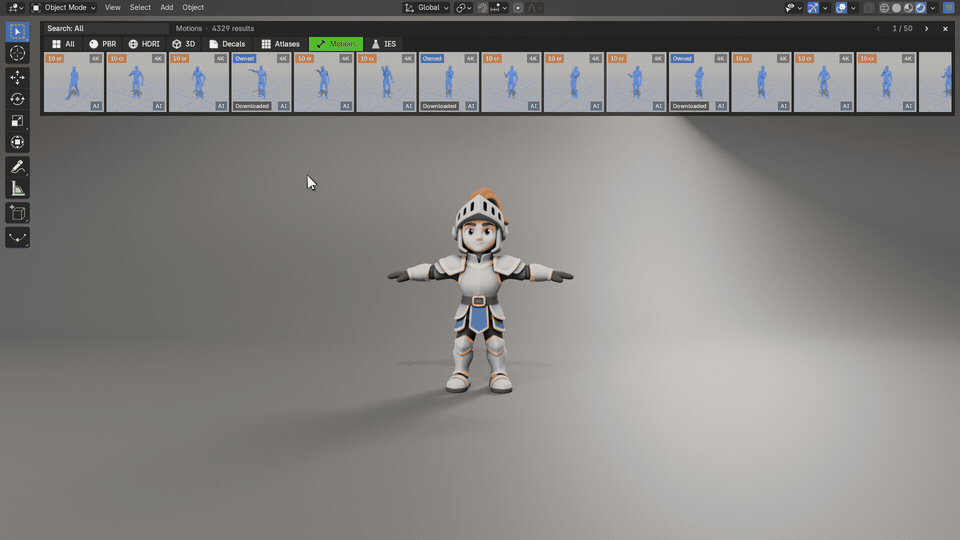Select the first Owned Downloaded motion thumbnail
This screenshot has width=960, height=540.
[x=261, y=82]
